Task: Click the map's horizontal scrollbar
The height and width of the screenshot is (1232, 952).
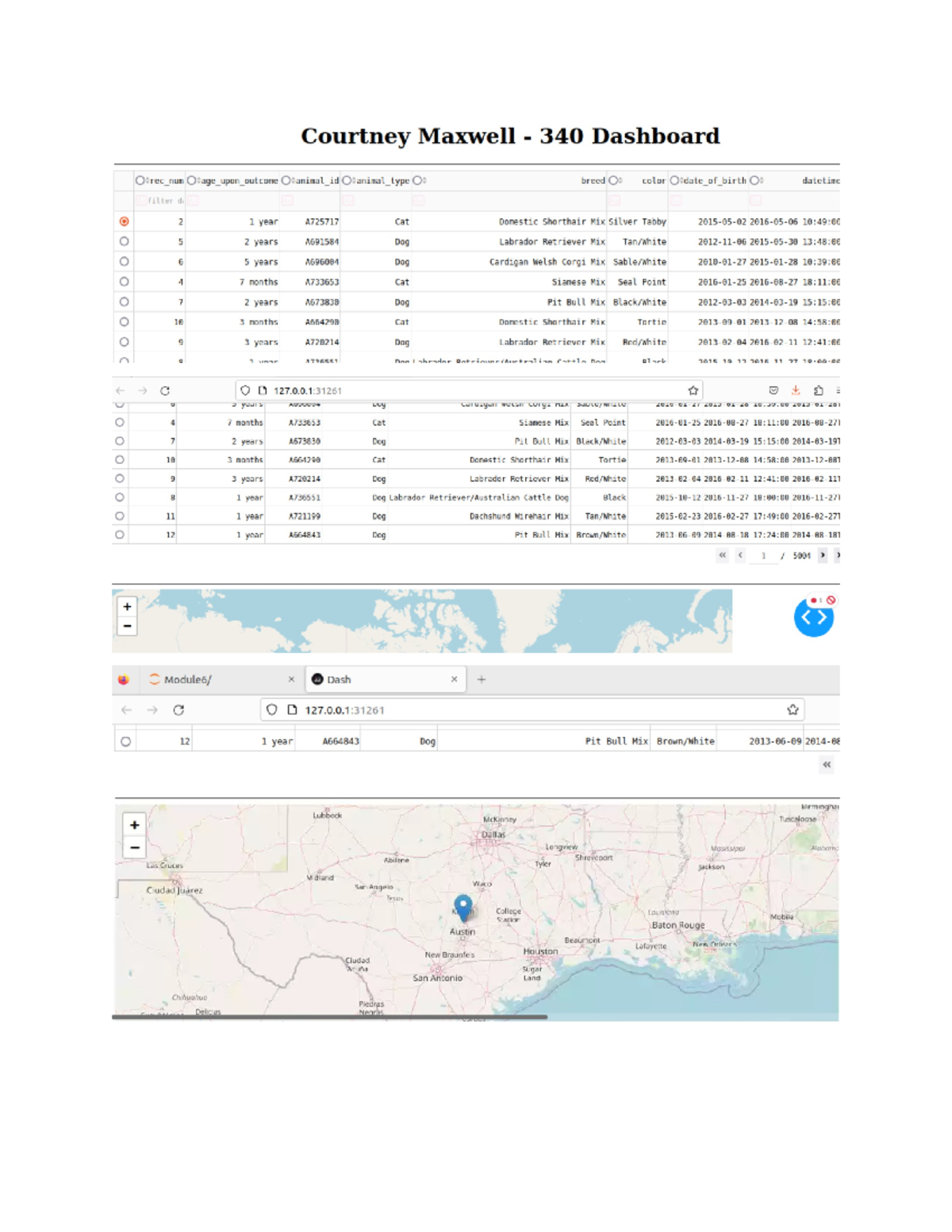Action: tap(329, 1016)
